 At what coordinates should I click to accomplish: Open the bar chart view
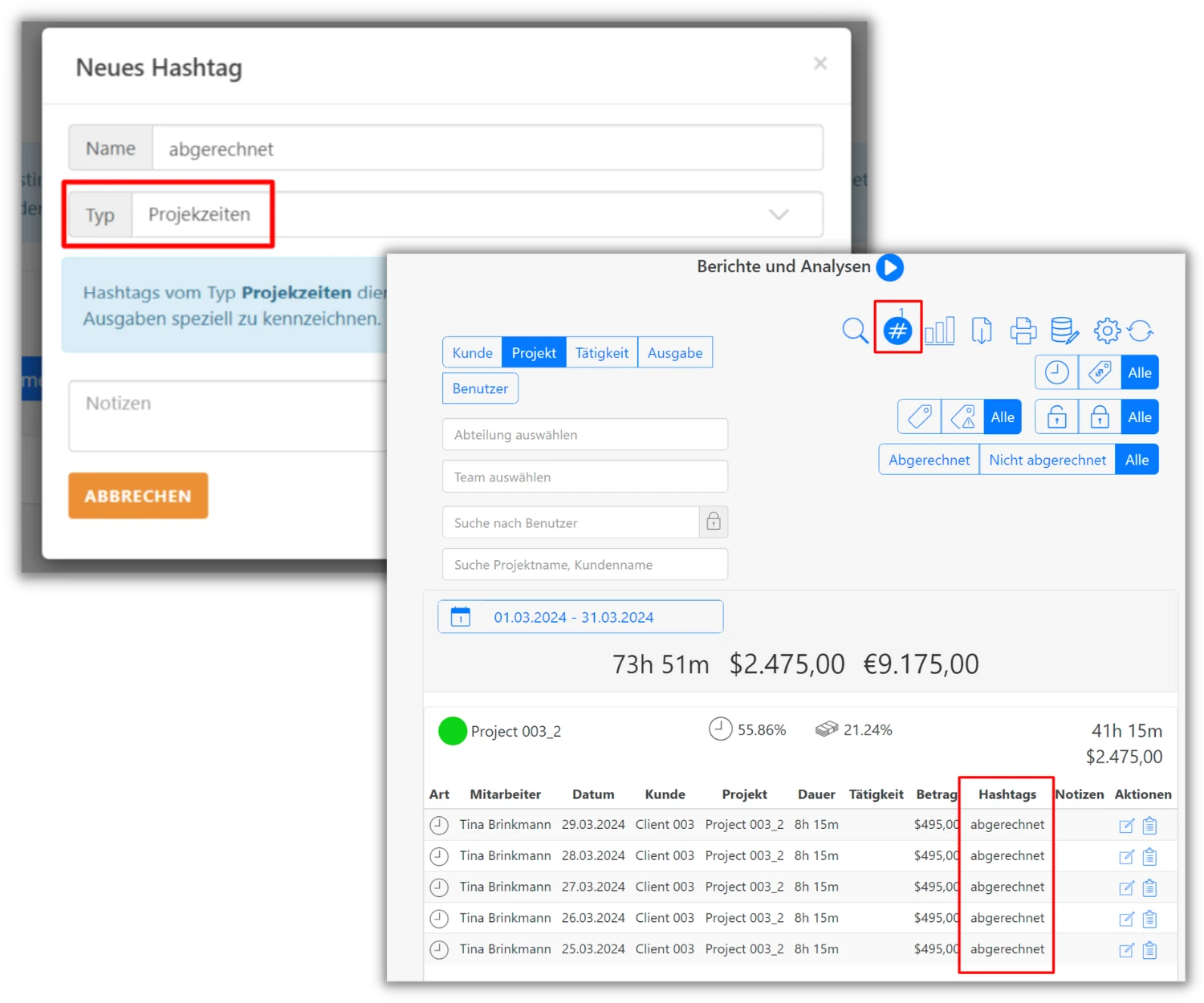[939, 330]
